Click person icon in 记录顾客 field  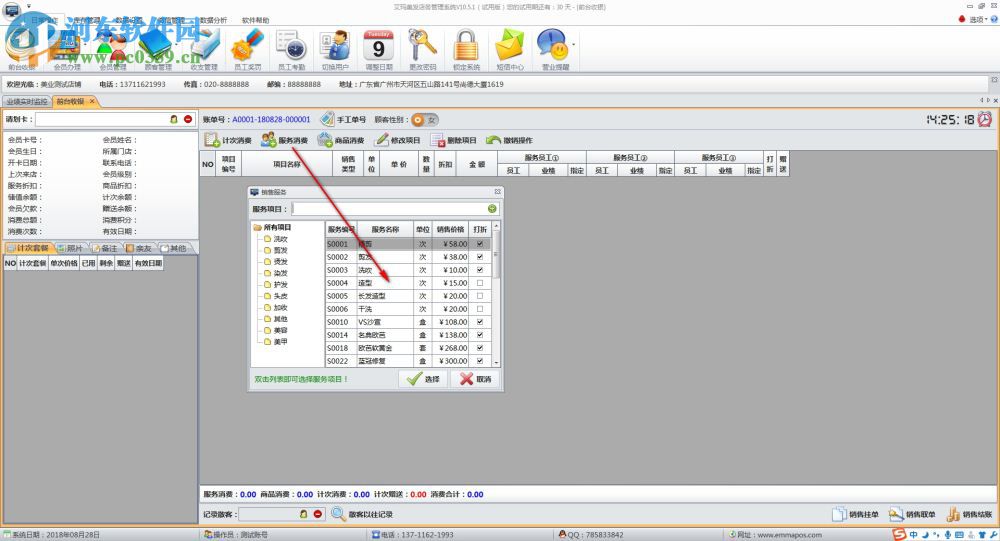point(304,514)
